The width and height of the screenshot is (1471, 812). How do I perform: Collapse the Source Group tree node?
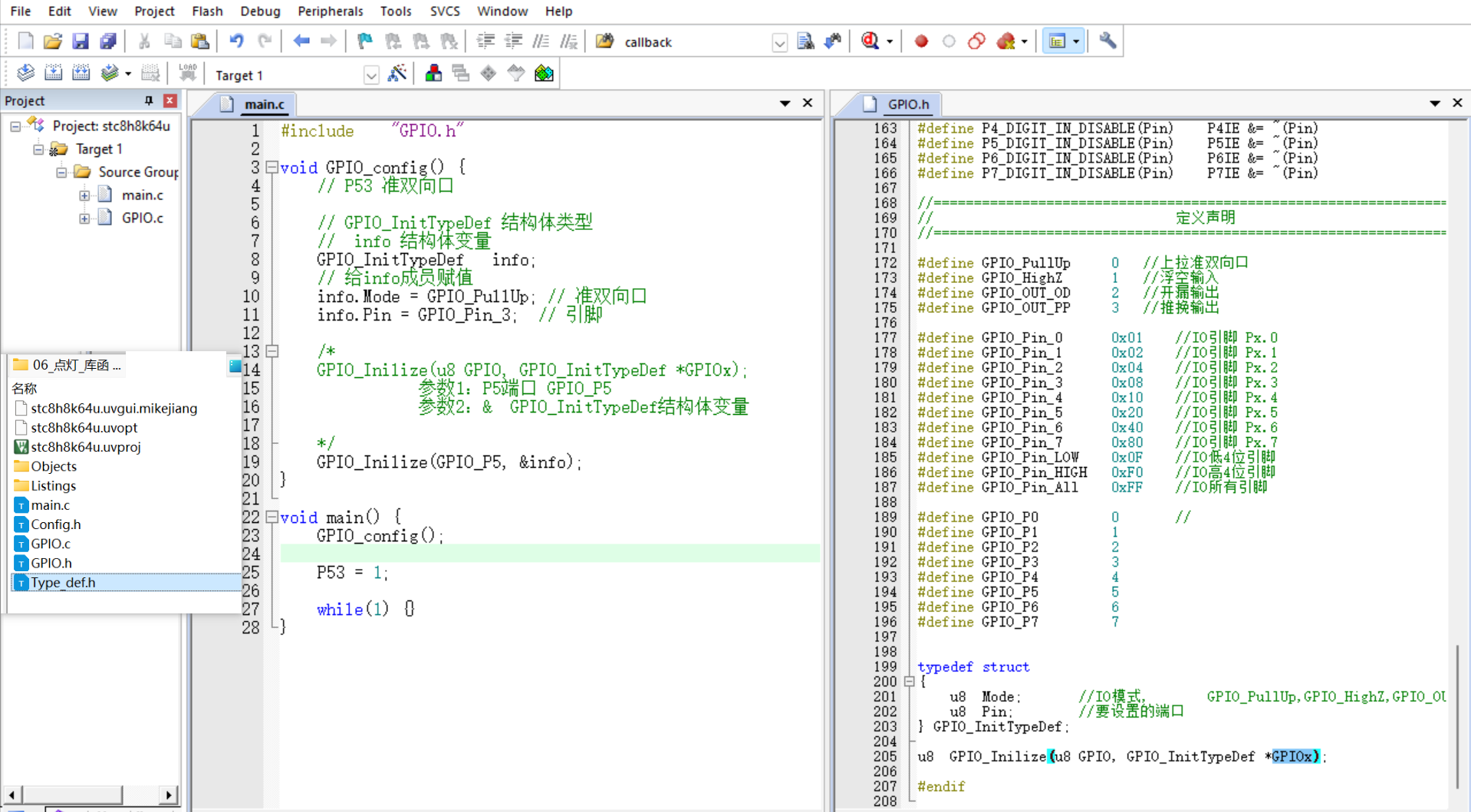click(x=61, y=172)
